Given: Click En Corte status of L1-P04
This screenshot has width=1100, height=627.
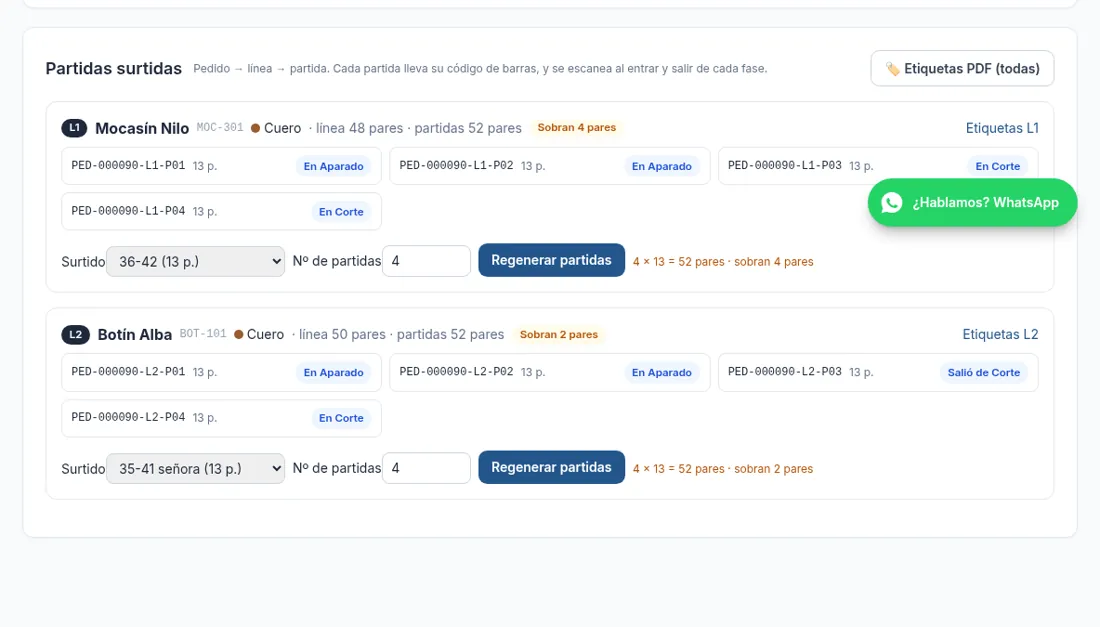Looking at the screenshot, I should (x=341, y=212).
